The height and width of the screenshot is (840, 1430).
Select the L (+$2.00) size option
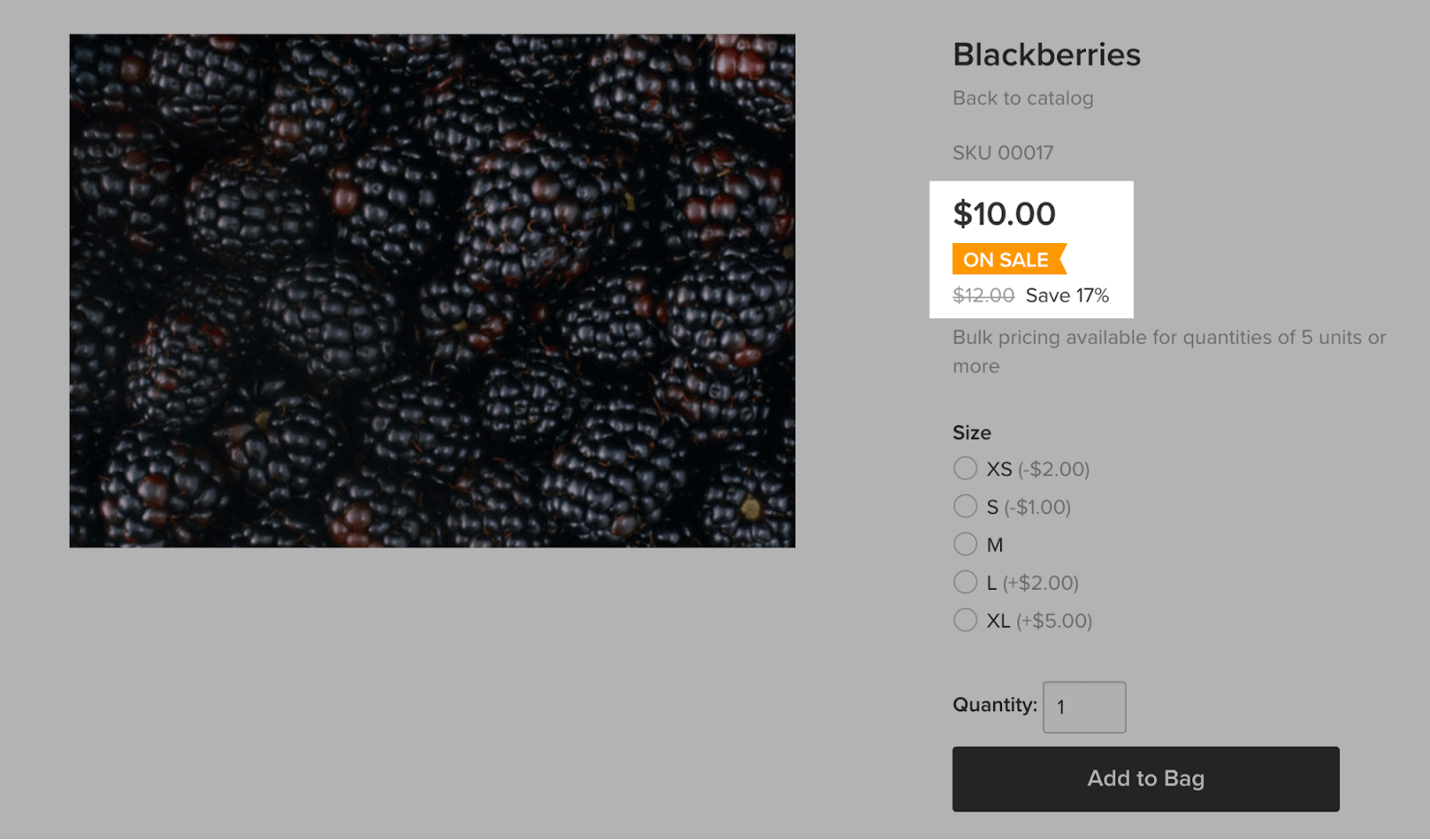[x=965, y=582]
